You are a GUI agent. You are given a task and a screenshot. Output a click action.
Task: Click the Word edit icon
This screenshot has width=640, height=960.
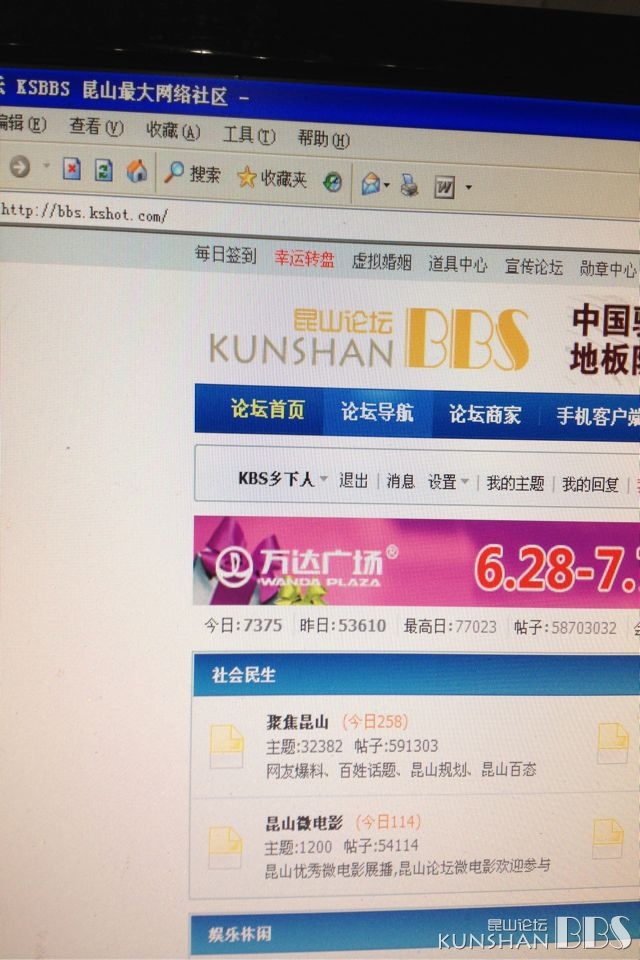[444, 187]
